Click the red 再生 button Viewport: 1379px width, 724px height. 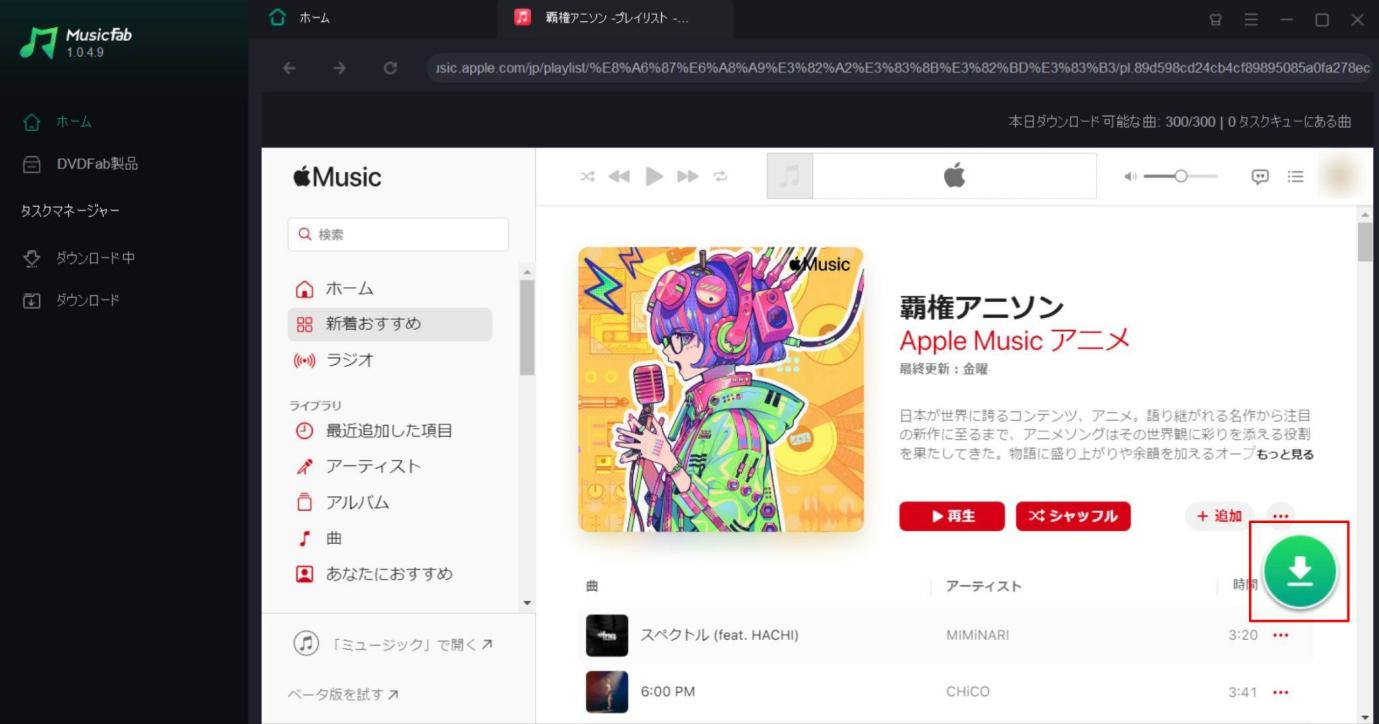coord(952,516)
